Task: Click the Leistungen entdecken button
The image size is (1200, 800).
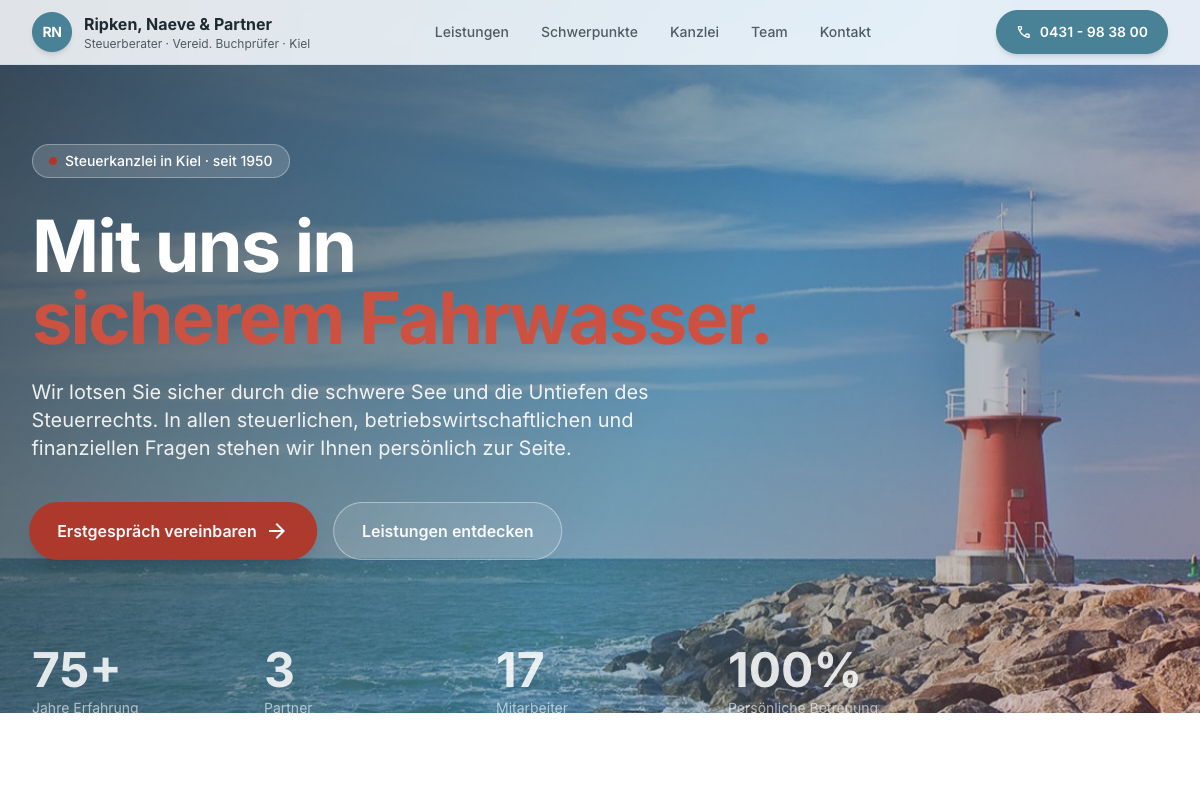Action: (x=447, y=531)
